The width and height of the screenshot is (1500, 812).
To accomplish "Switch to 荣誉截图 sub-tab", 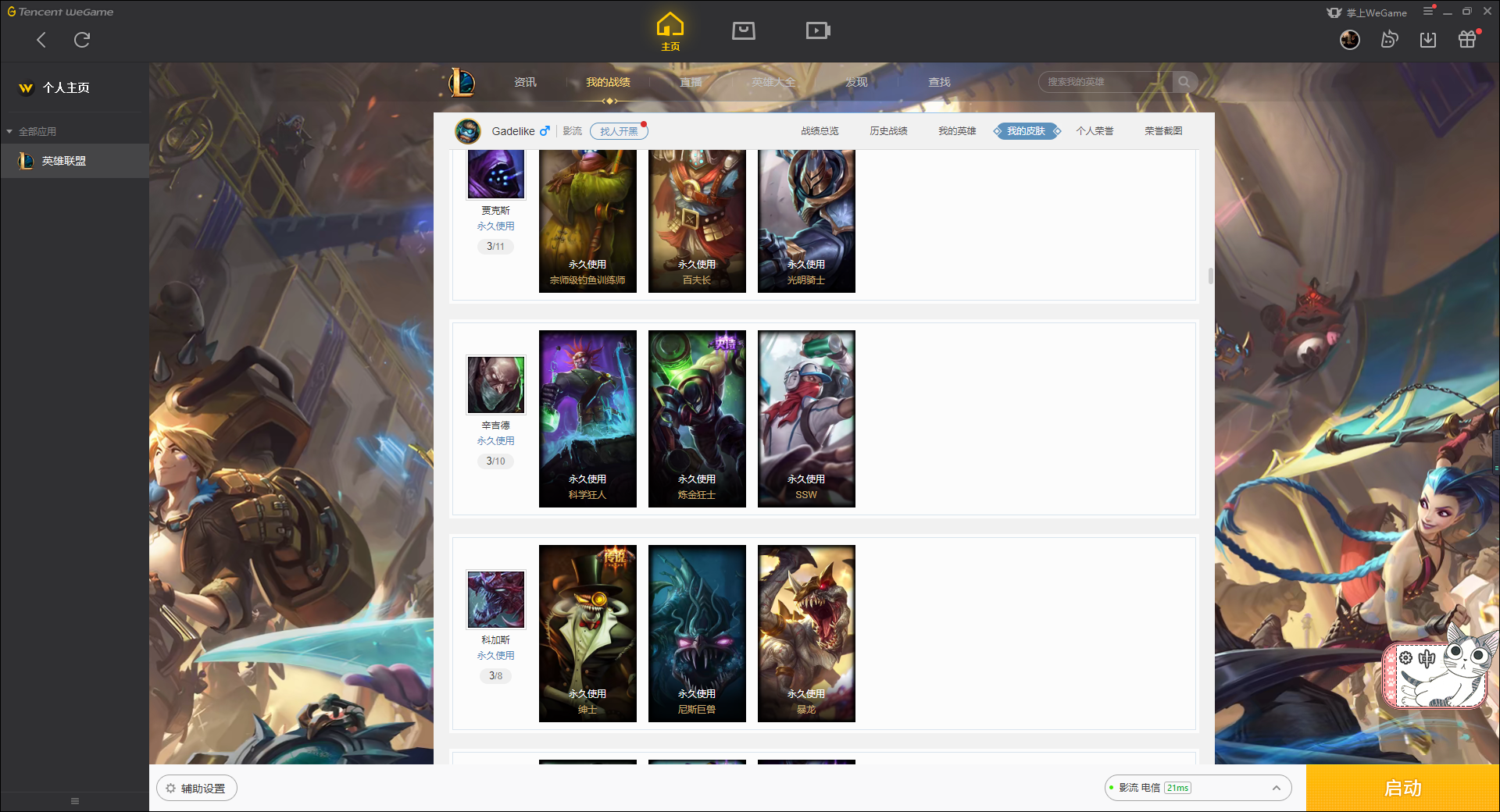I will click(x=1163, y=131).
